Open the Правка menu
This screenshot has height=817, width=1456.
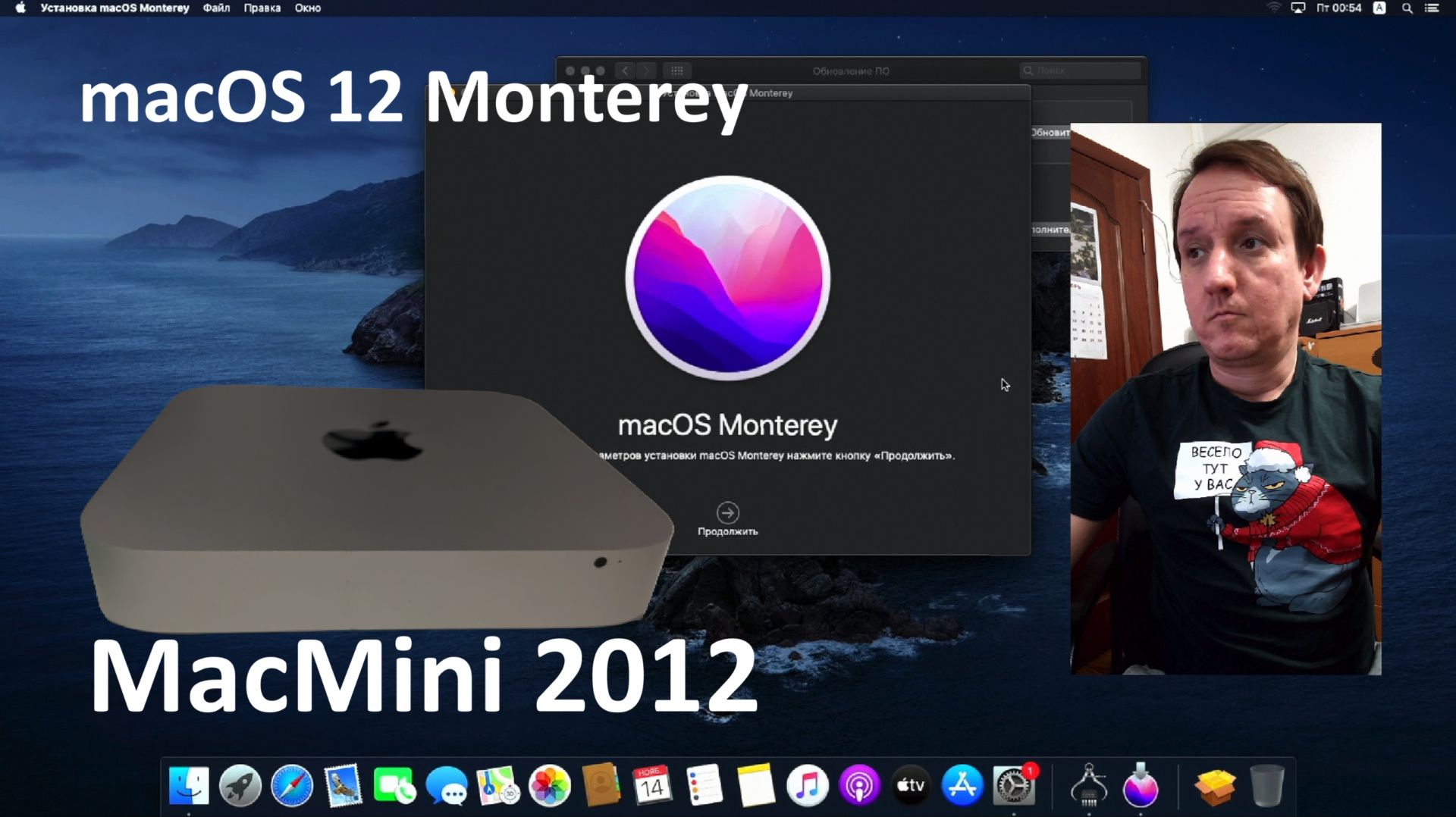coord(262,8)
